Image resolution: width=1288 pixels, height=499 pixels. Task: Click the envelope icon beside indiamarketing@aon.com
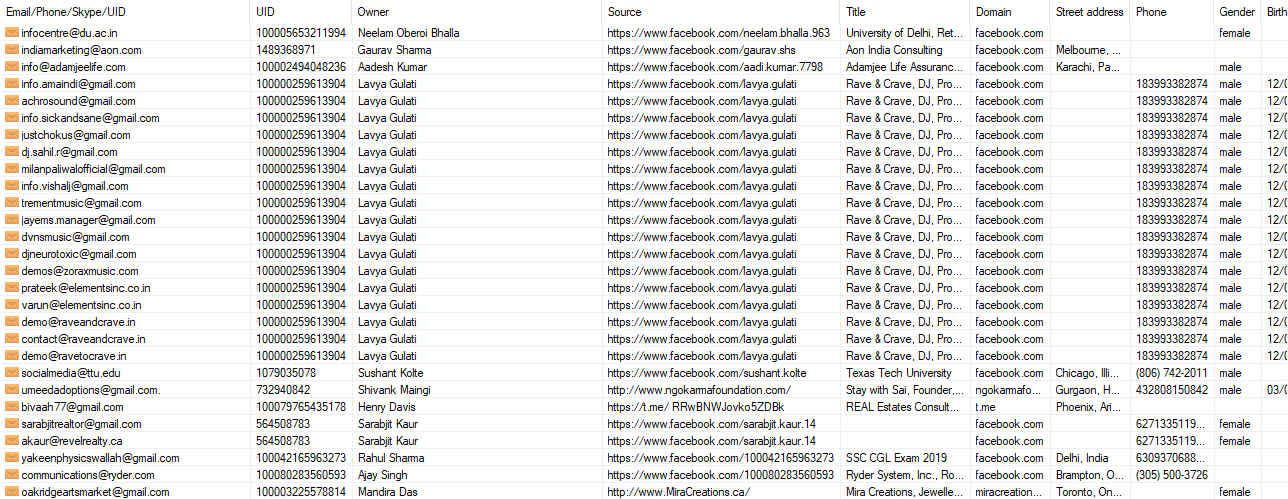click(x=12, y=50)
